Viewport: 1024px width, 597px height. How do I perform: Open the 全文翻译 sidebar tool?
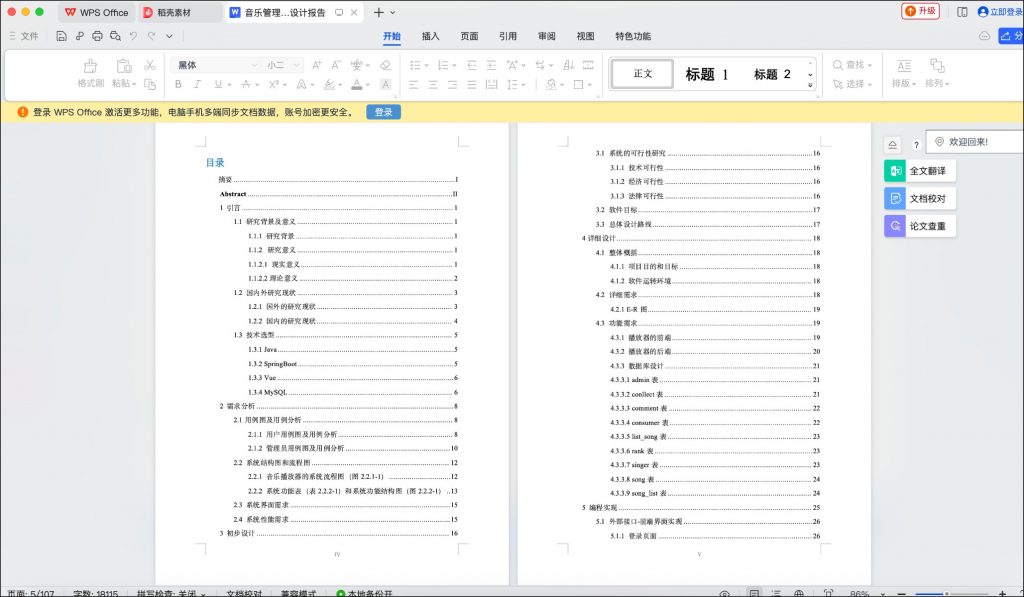point(919,170)
